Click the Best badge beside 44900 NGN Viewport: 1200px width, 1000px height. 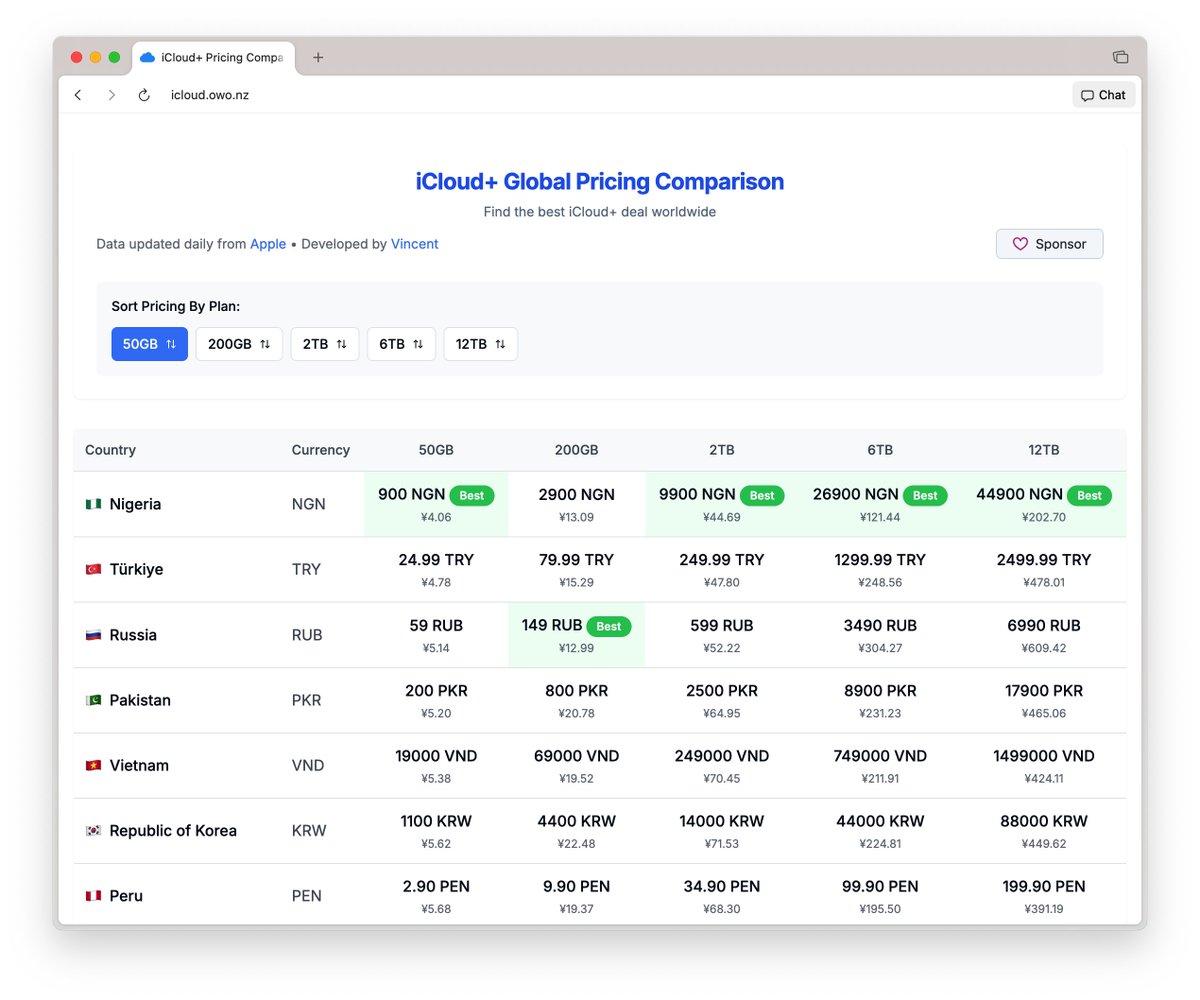tap(1089, 495)
